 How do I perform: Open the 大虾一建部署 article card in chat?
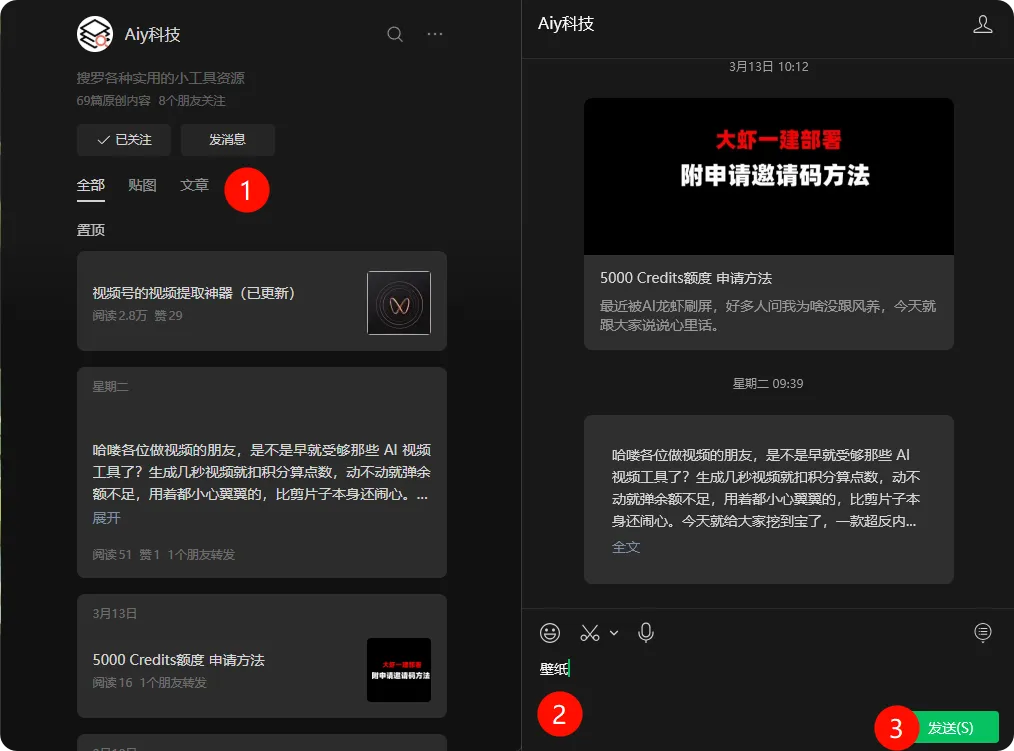[x=768, y=224]
